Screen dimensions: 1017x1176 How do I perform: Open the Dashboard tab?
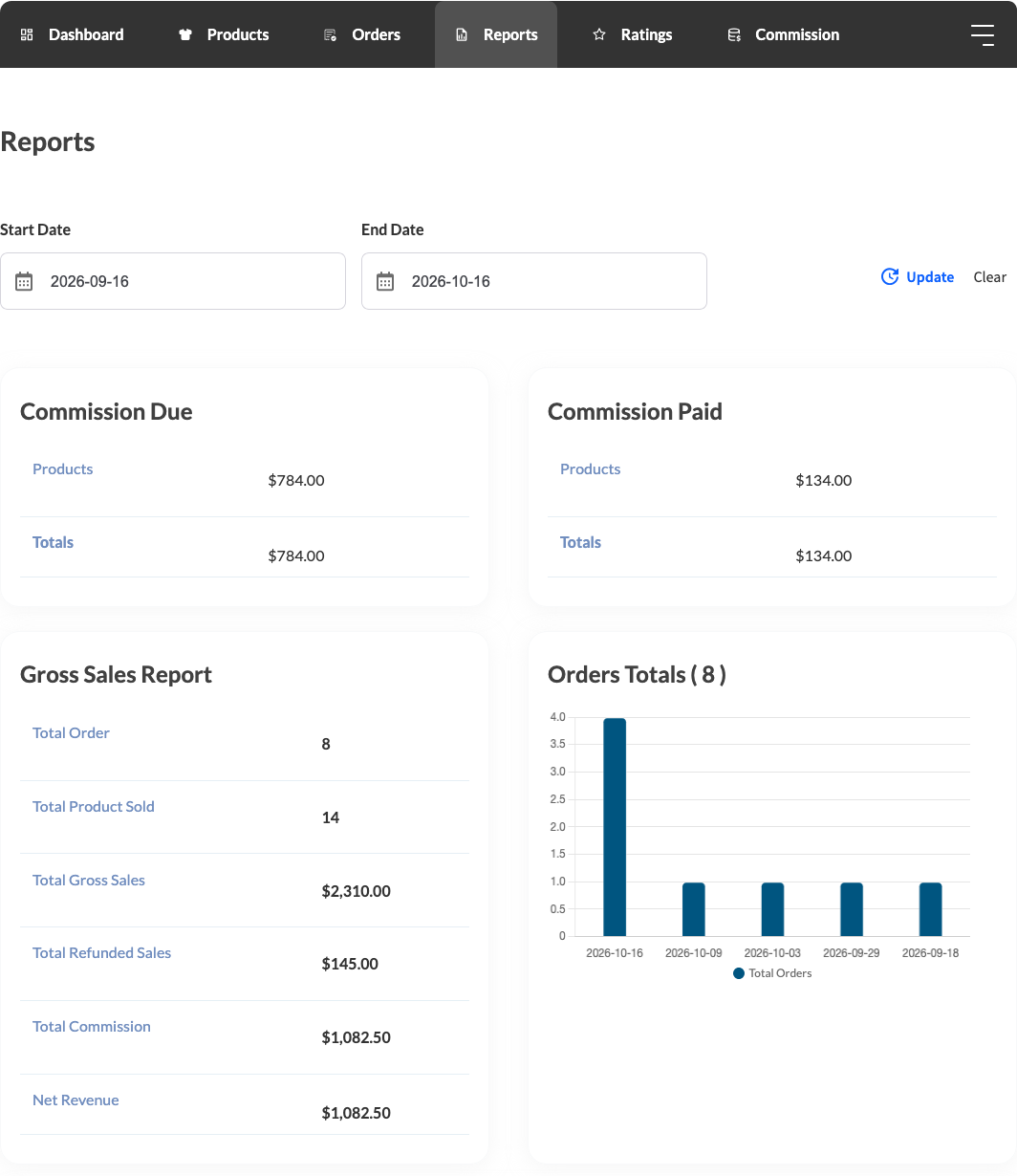[x=73, y=34]
